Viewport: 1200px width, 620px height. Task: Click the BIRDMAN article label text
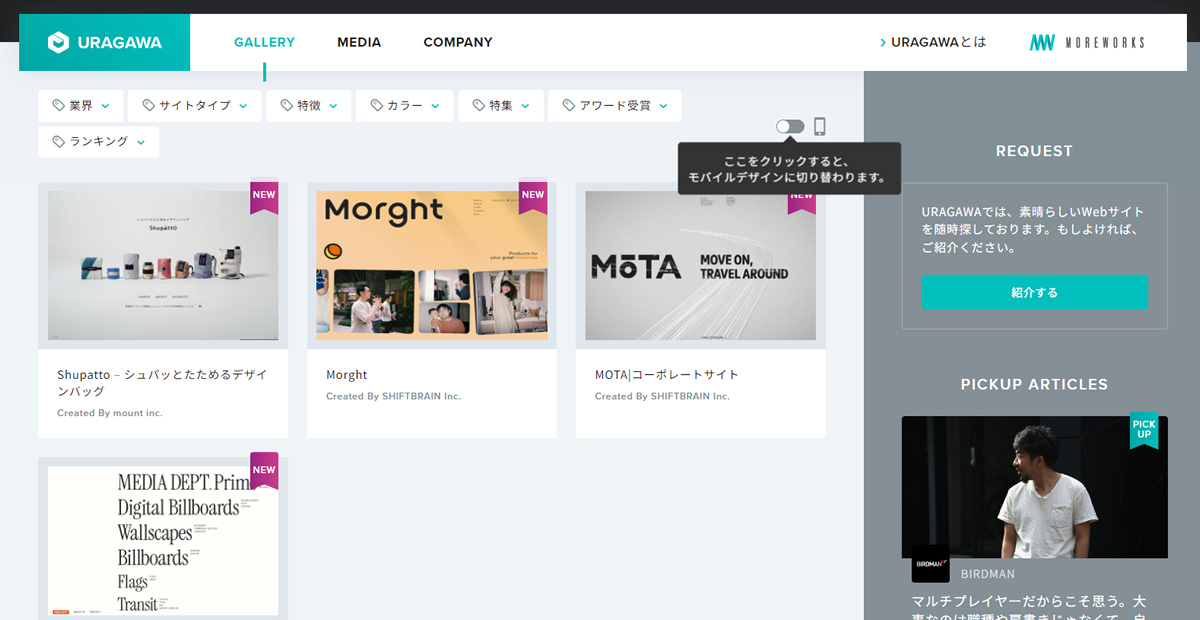click(x=988, y=574)
